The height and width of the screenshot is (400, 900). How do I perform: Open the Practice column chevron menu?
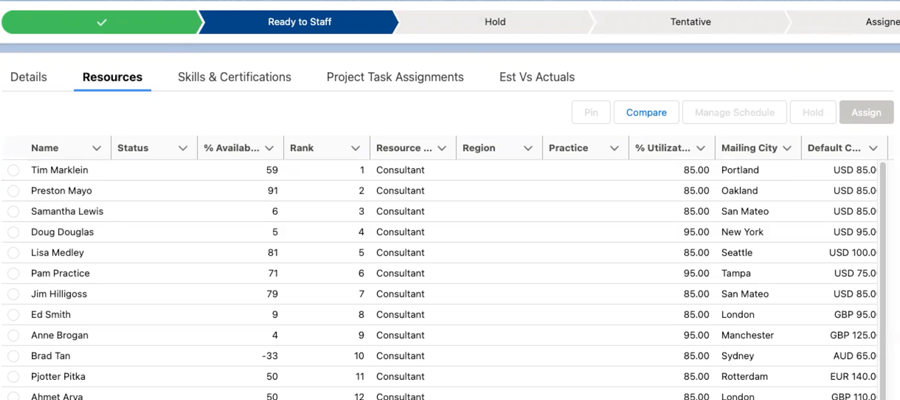point(613,148)
